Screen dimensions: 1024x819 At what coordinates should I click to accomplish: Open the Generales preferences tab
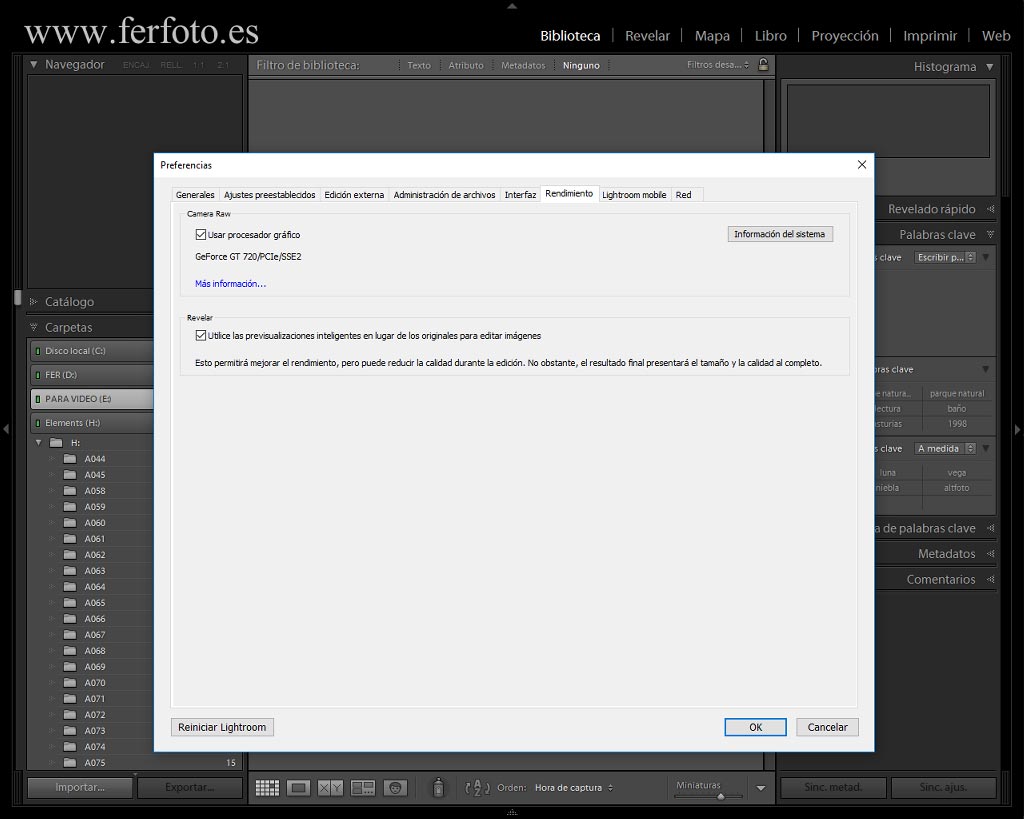click(195, 195)
